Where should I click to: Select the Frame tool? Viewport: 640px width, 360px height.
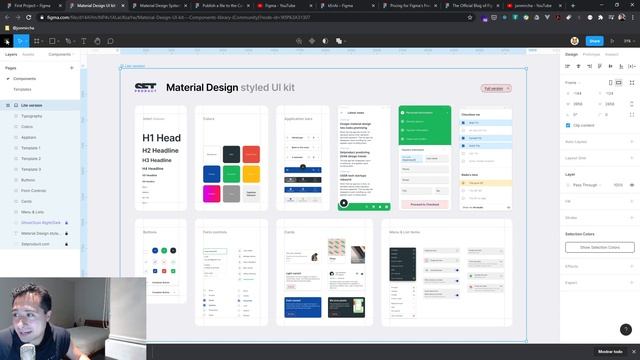point(37,41)
